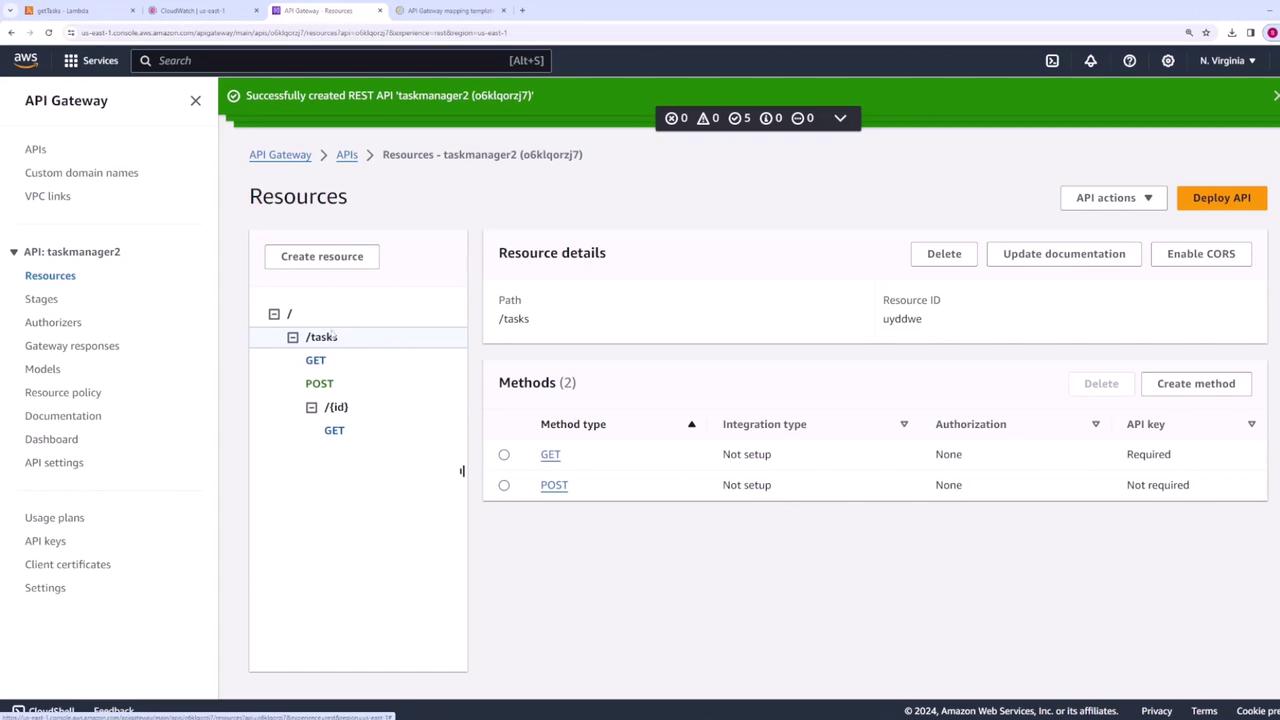Image resolution: width=1280 pixels, height=720 pixels.
Task: Expand the notification counters chevron
Action: click(x=840, y=118)
